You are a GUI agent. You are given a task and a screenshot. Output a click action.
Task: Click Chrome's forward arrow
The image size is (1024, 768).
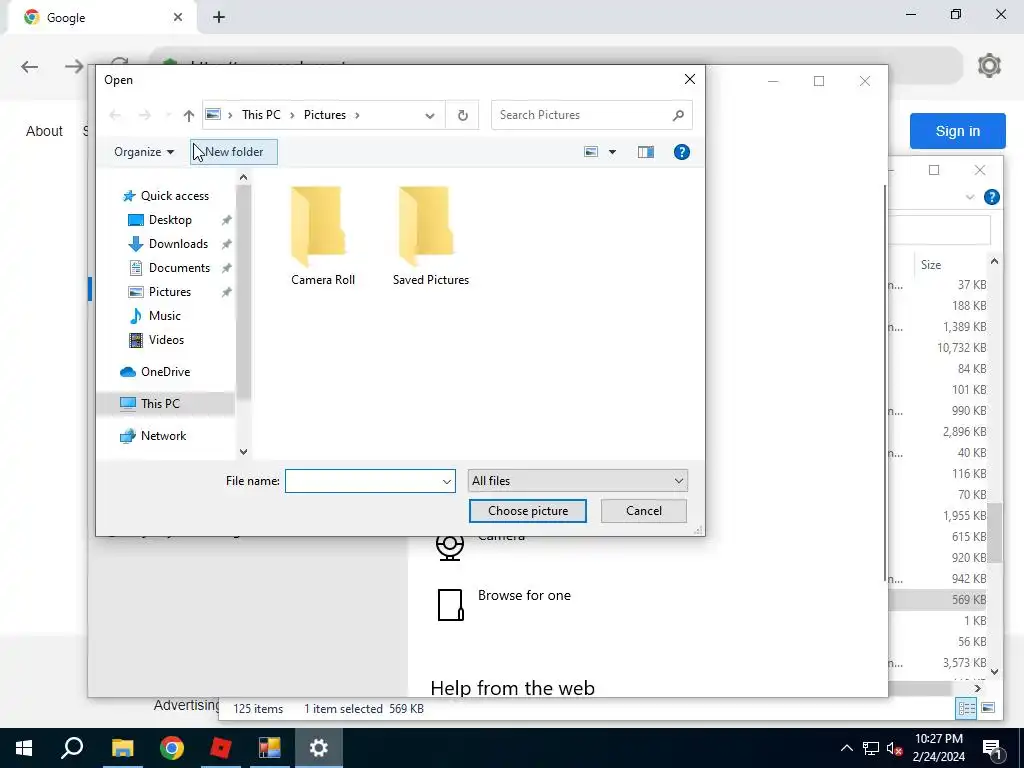74,67
